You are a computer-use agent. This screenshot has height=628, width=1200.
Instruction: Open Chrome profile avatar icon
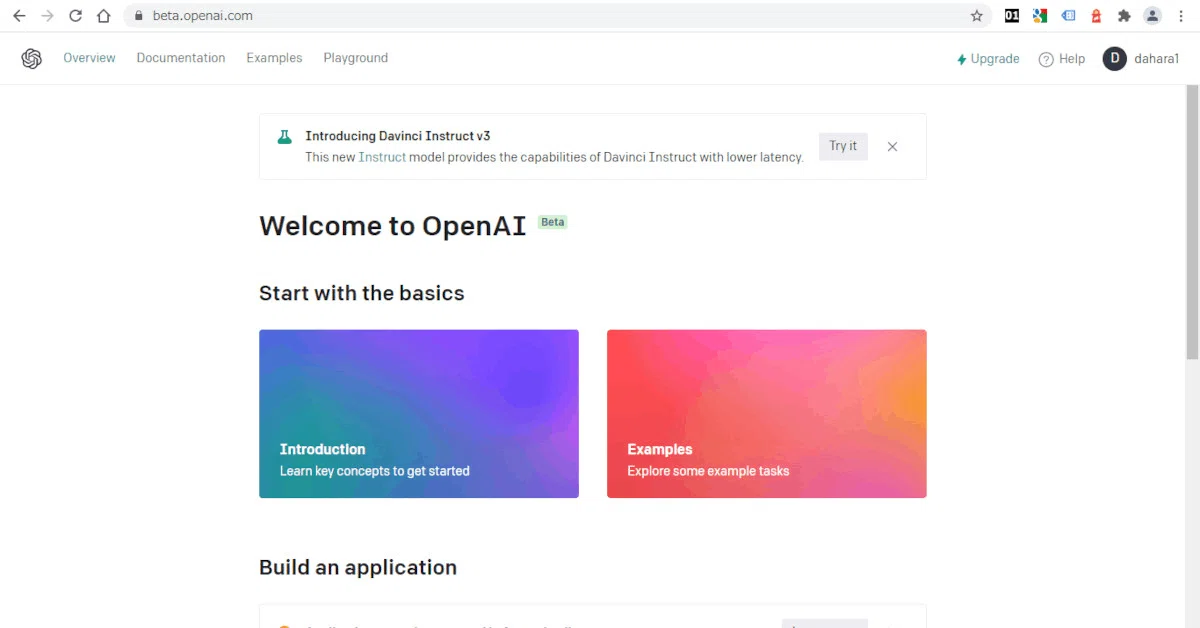pyautogui.click(x=1153, y=16)
